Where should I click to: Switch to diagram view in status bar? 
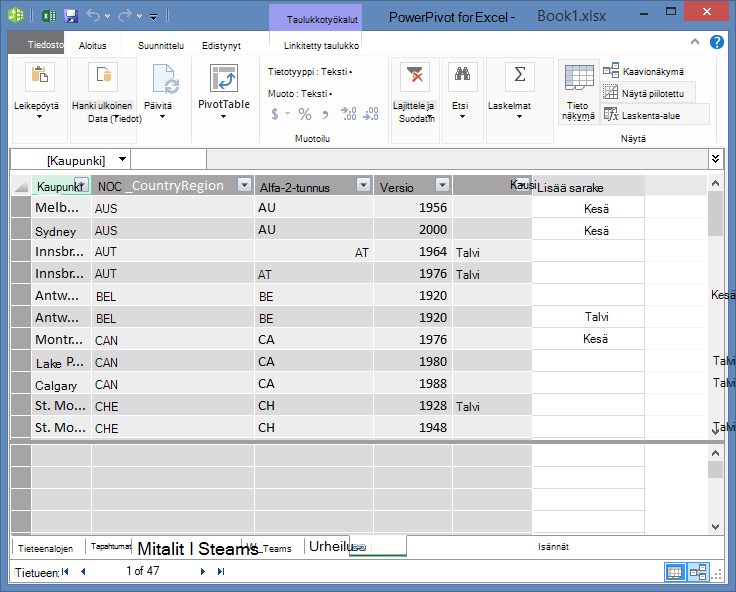point(698,572)
